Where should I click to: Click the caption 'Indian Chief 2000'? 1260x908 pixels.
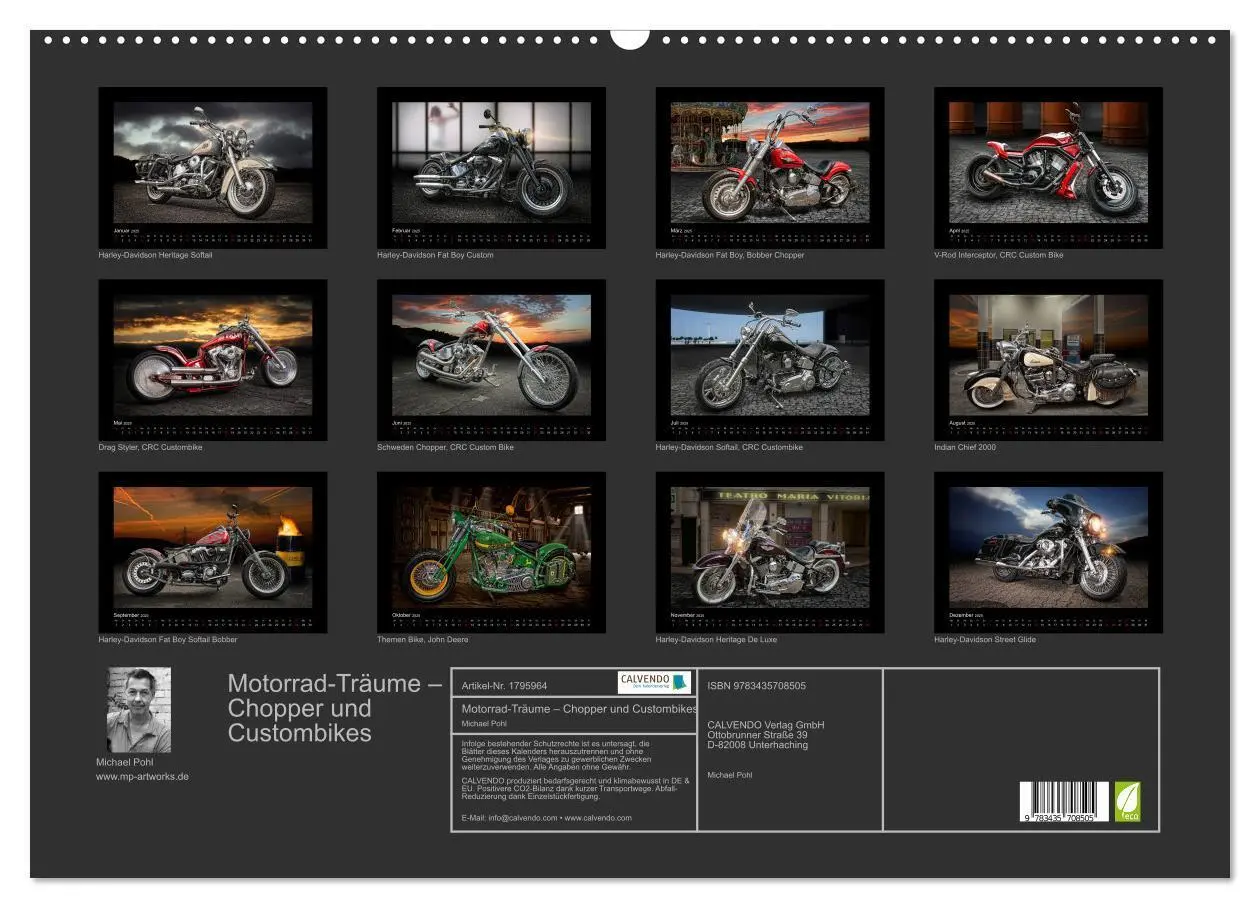[965, 447]
